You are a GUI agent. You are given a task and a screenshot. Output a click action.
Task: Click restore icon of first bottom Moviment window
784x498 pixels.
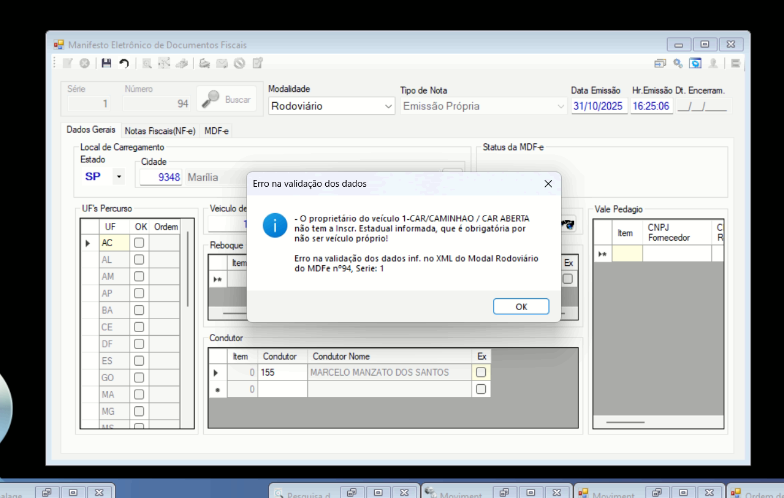pyautogui.click(x=504, y=492)
